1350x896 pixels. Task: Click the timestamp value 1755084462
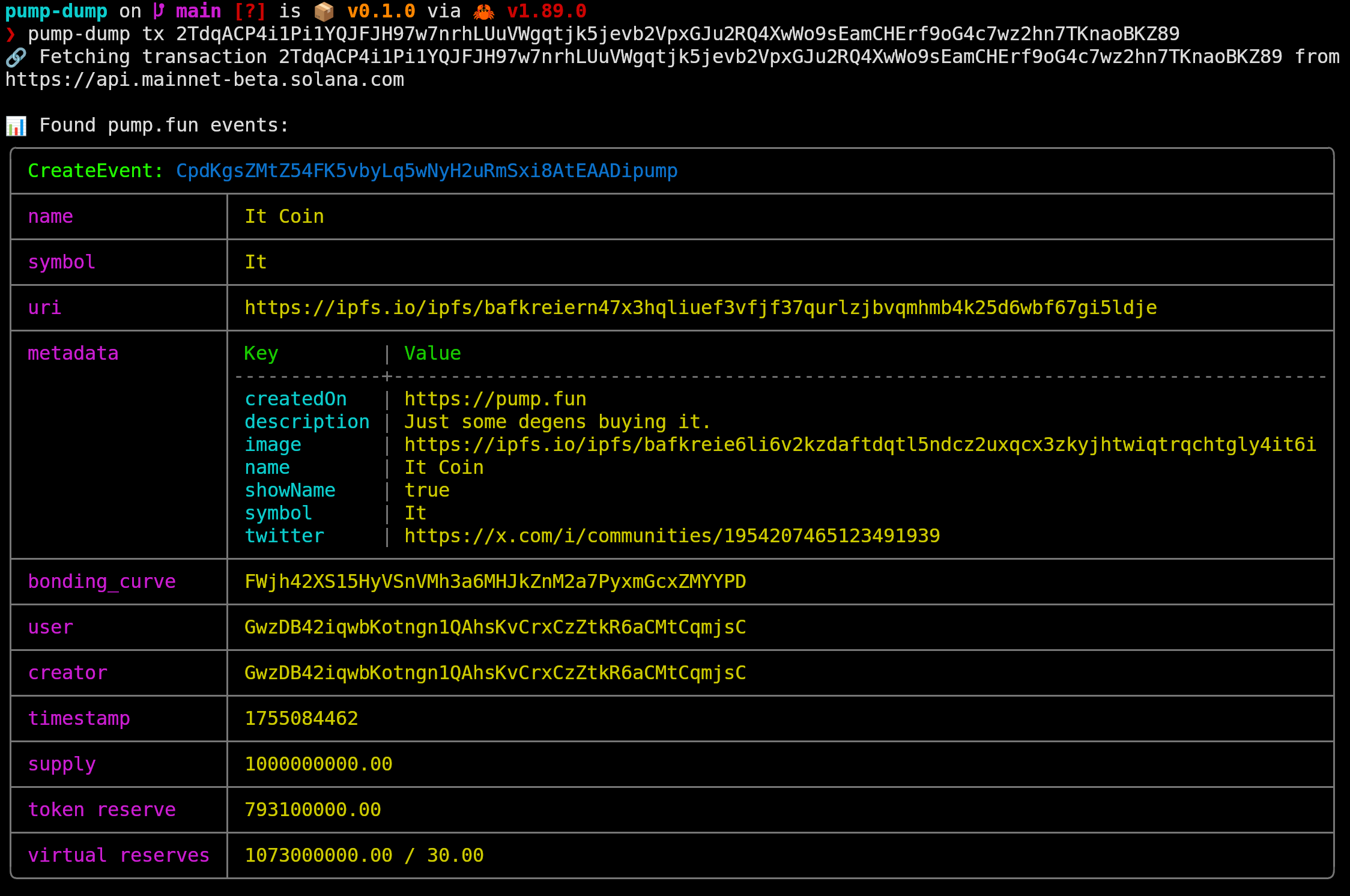[x=301, y=718]
